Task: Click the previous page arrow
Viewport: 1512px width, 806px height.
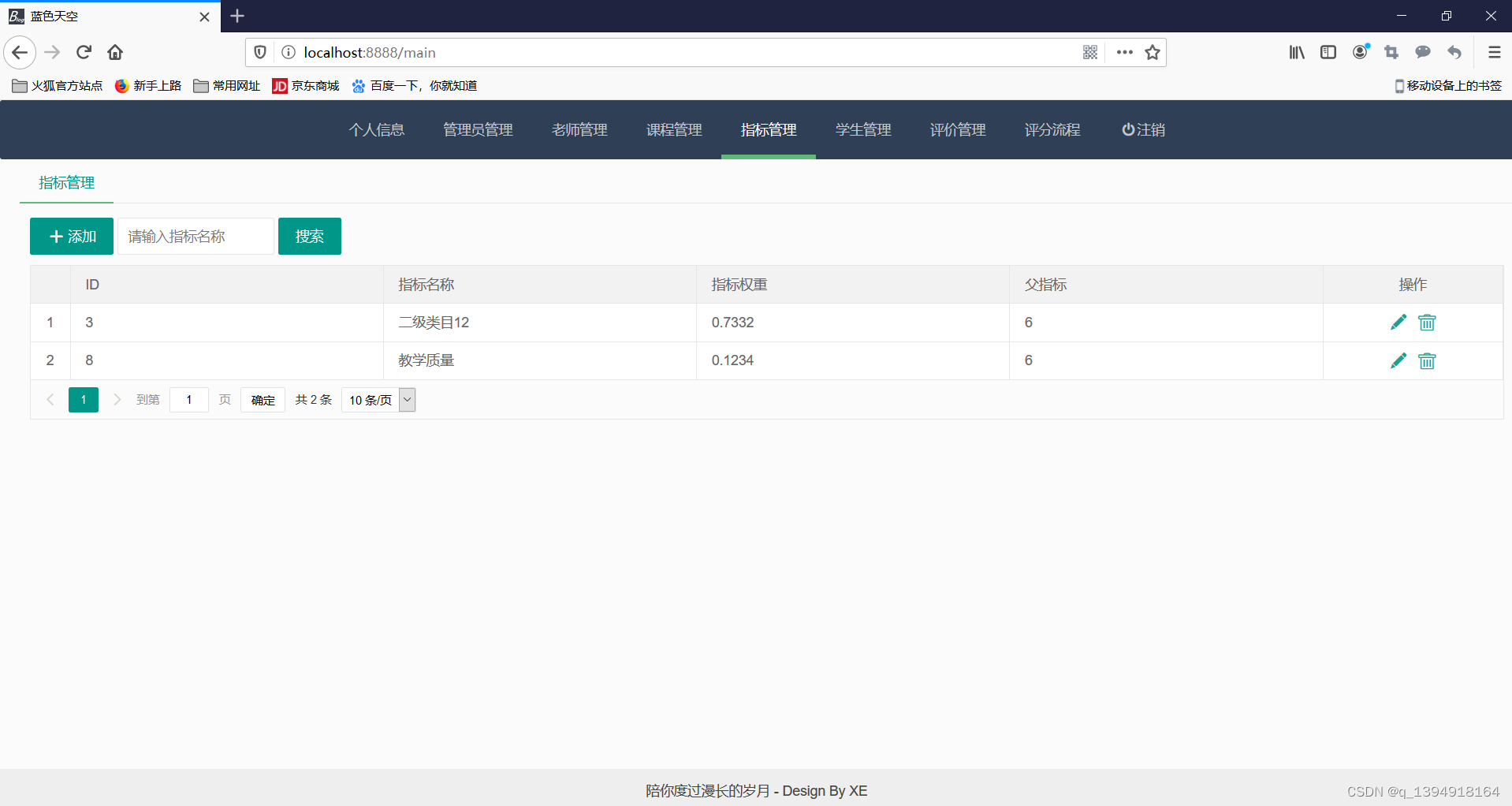Action: point(50,400)
